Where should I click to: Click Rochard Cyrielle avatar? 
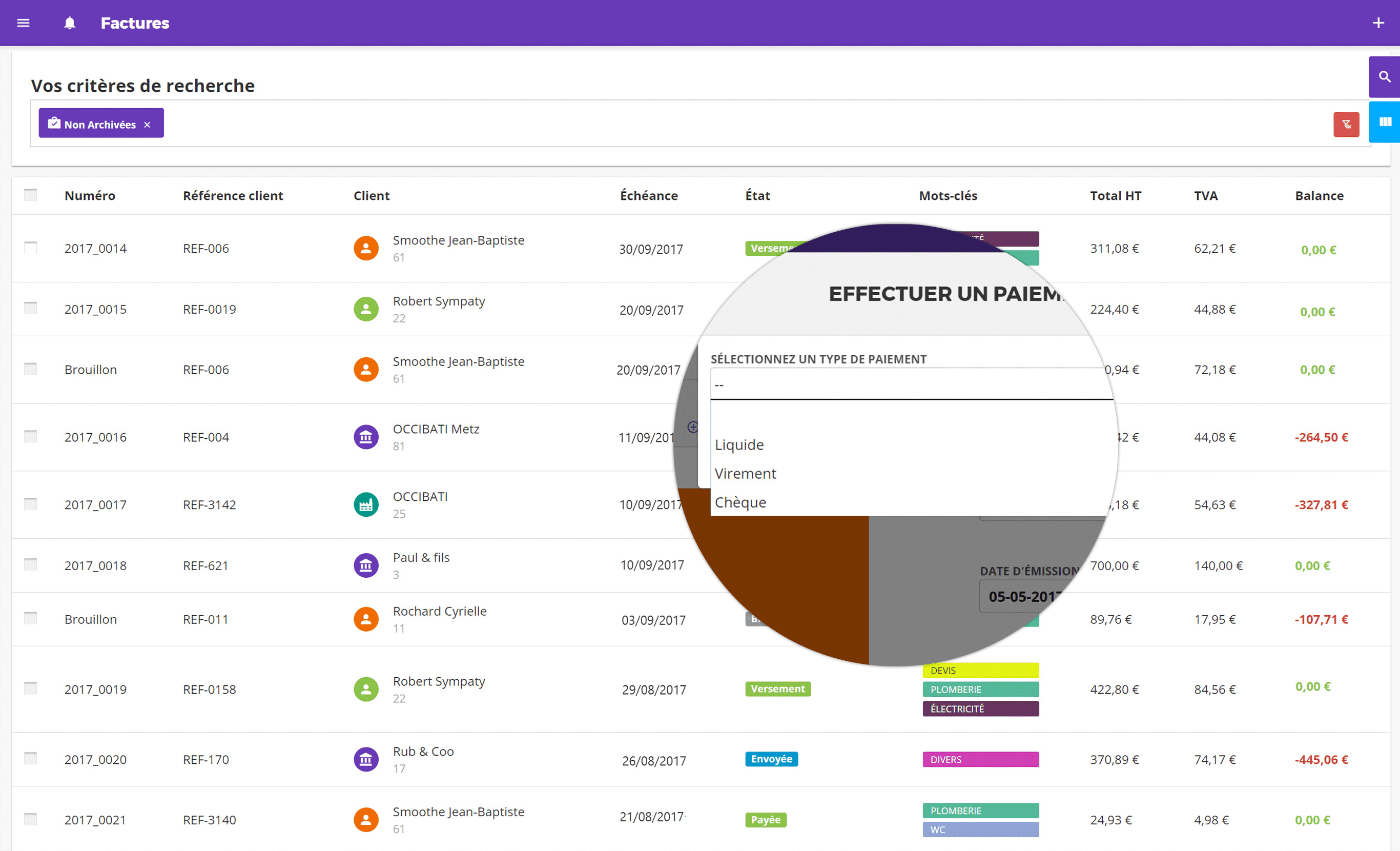coord(366,619)
